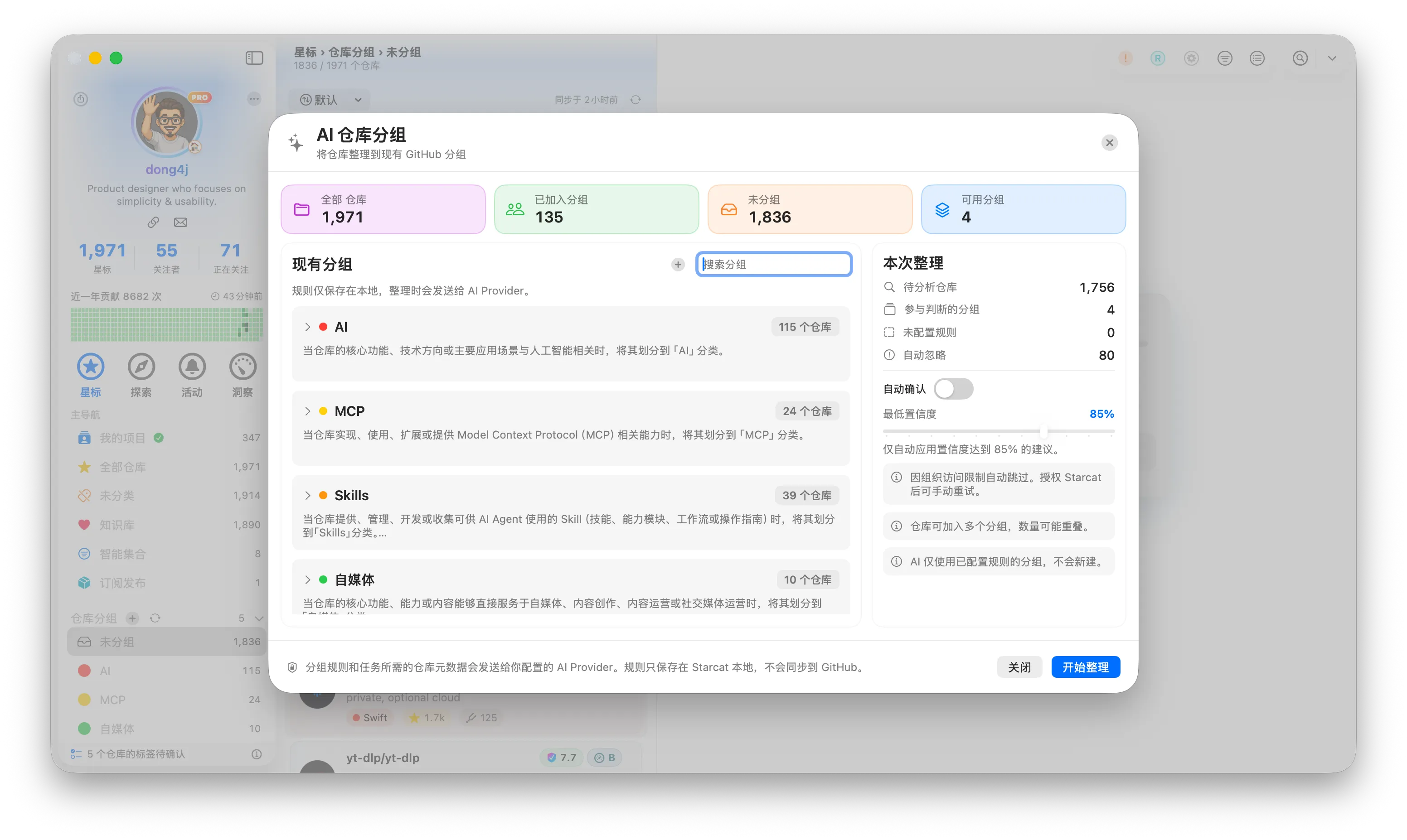
Task: Select 我的项目 in sidebar navigation
Action: (x=167, y=438)
